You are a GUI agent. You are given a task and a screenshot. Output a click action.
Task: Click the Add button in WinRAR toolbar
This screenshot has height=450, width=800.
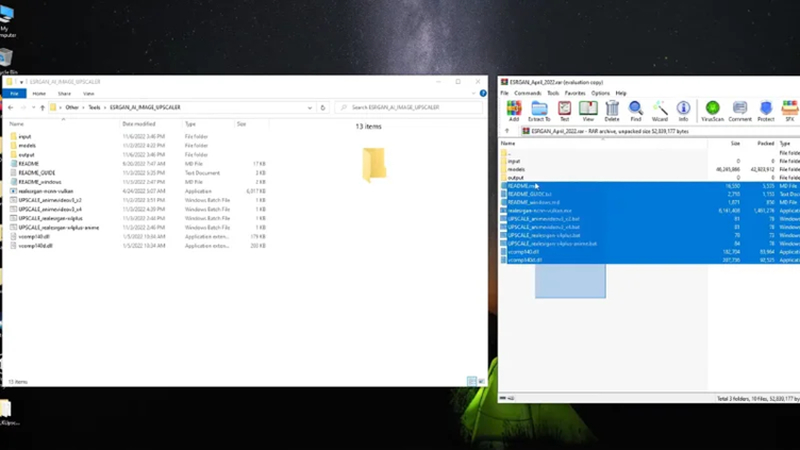click(x=514, y=111)
